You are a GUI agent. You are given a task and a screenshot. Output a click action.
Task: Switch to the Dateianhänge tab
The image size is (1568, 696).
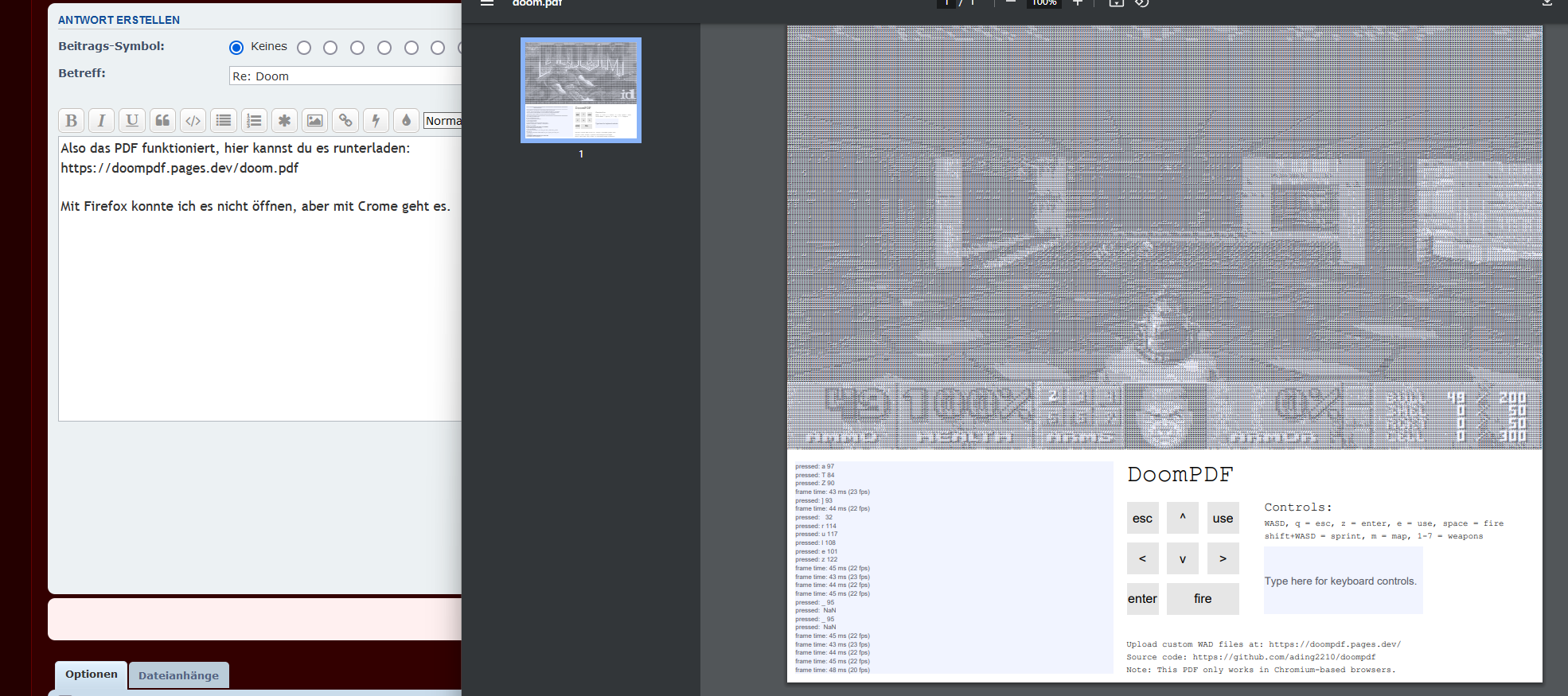[178, 675]
